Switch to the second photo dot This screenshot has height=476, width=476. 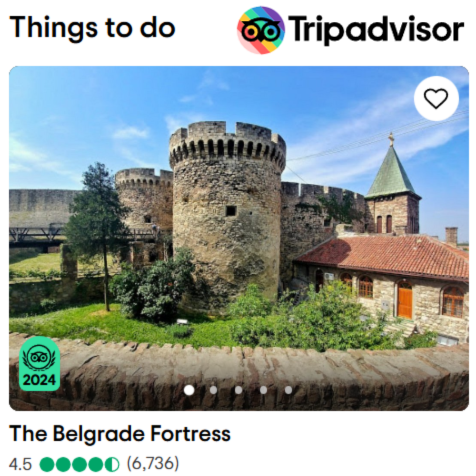(x=214, y=390)
